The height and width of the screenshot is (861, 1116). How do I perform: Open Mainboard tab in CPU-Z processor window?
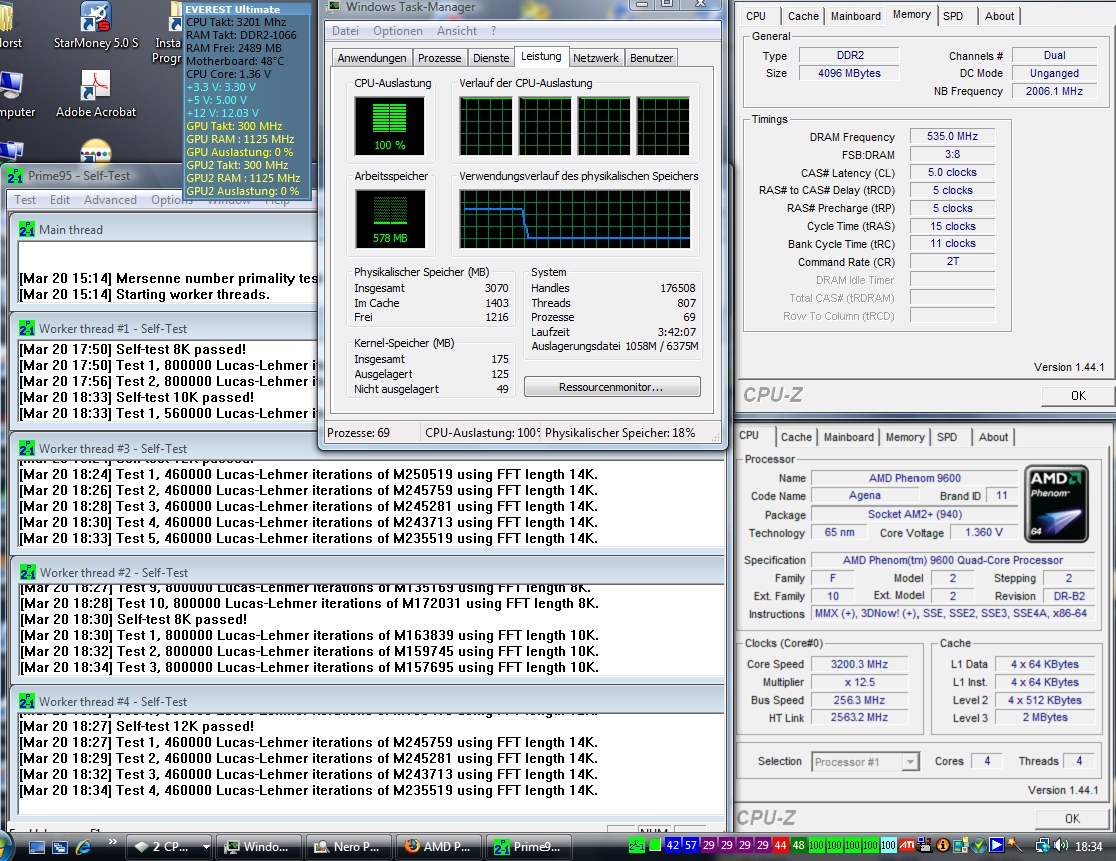coord(848,437)
